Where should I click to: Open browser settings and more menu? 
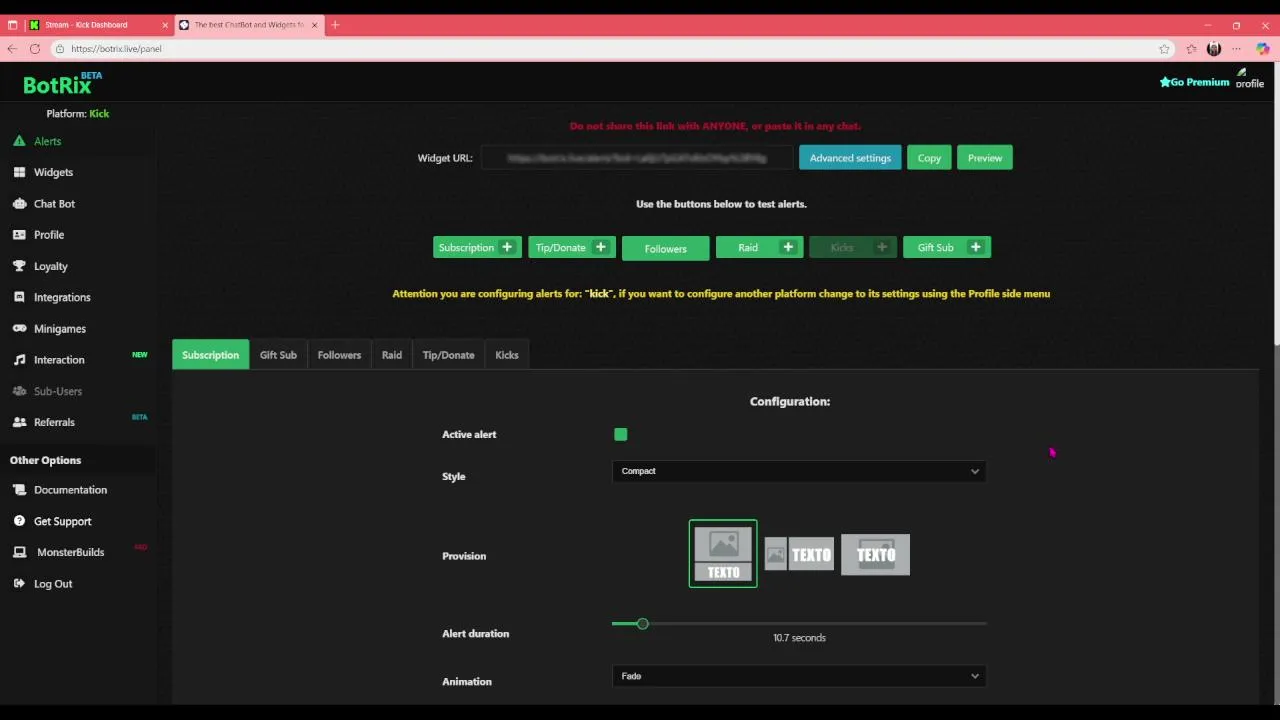coord(1238,49)
